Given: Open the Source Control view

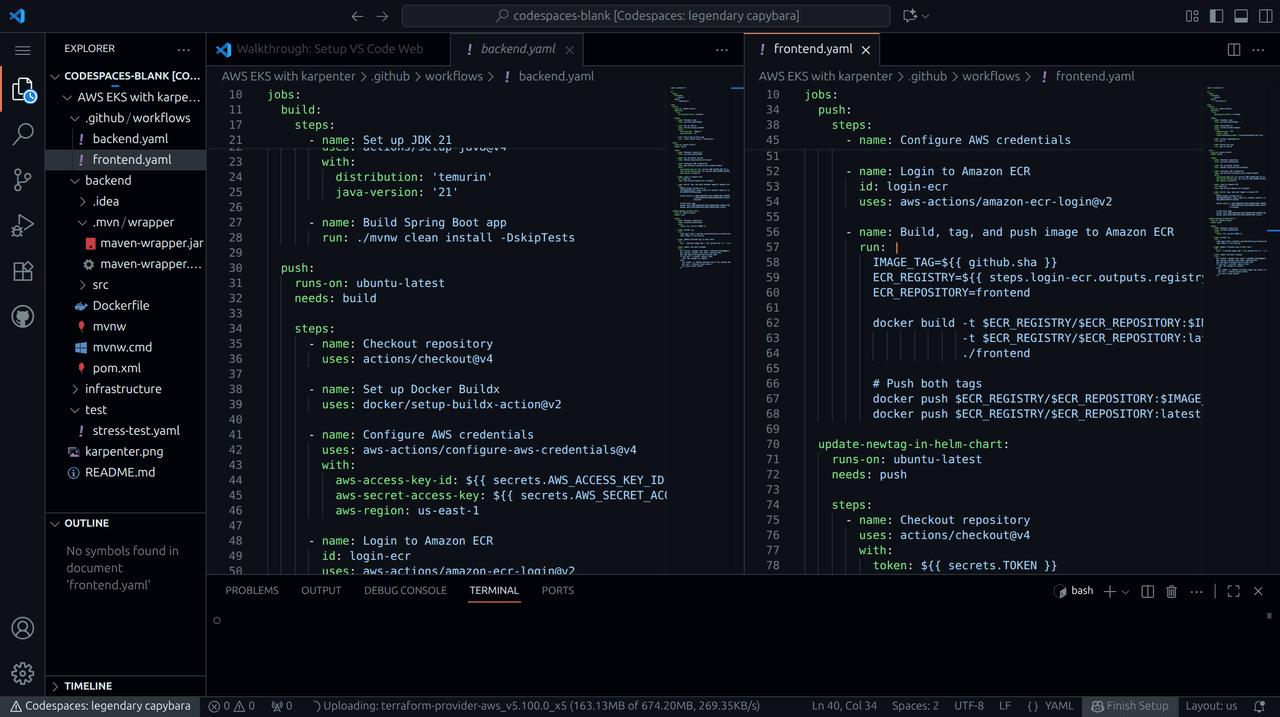Looking at the screenshot, I should click(22, 180).
